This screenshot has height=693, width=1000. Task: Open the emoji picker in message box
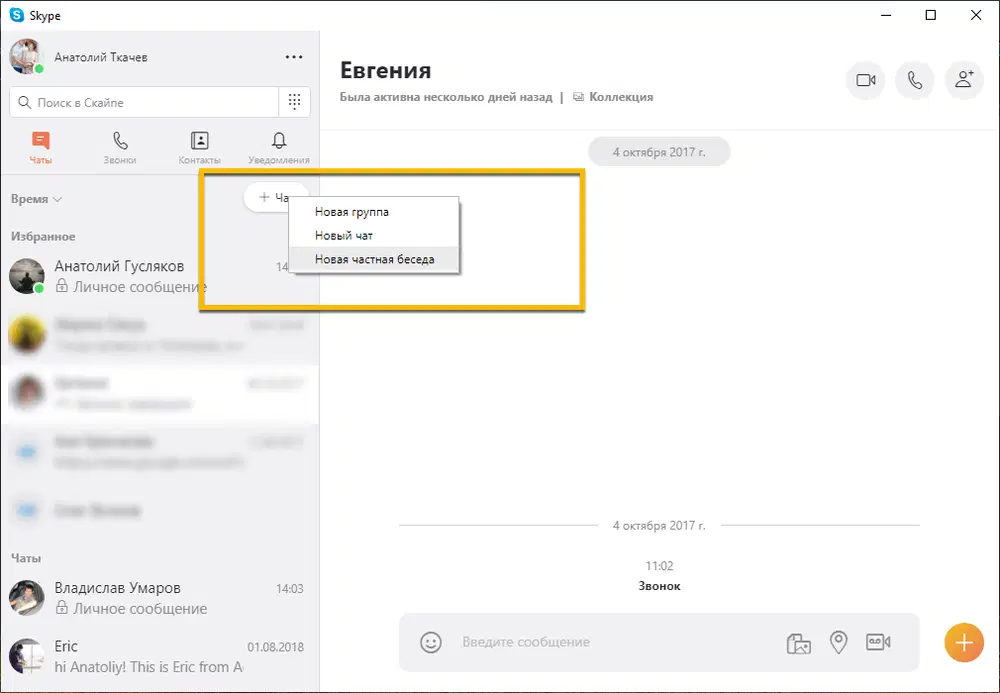[431, 642]
